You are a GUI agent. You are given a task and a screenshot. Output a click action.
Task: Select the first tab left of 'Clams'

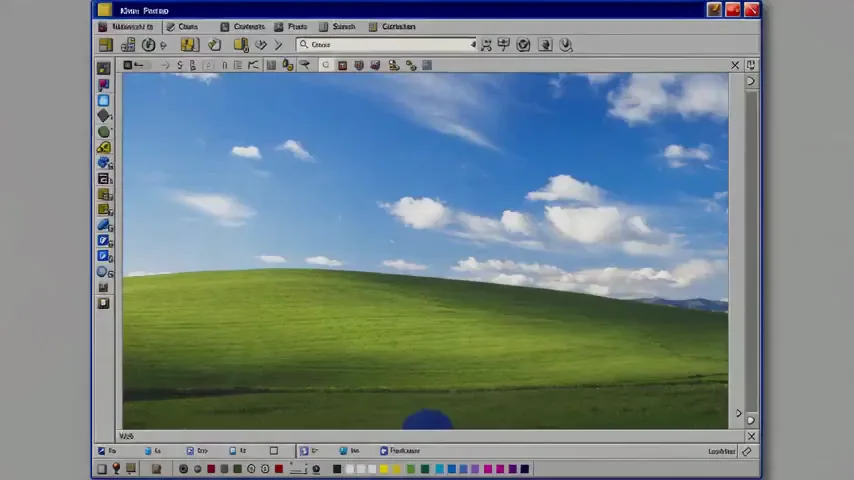tap(127, 27)
